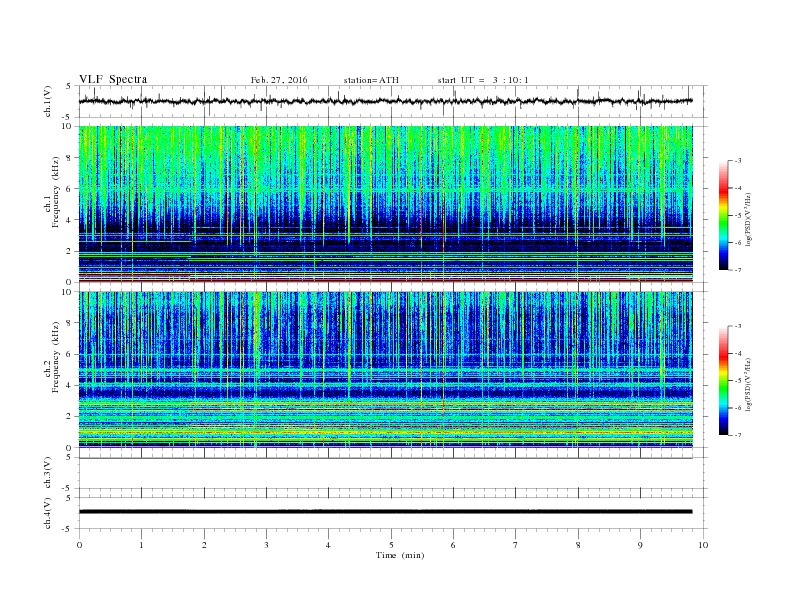792x612 pixels.
Task: Click the "-3" tick on ch.1 color bar
Action: tap(737, 161)
